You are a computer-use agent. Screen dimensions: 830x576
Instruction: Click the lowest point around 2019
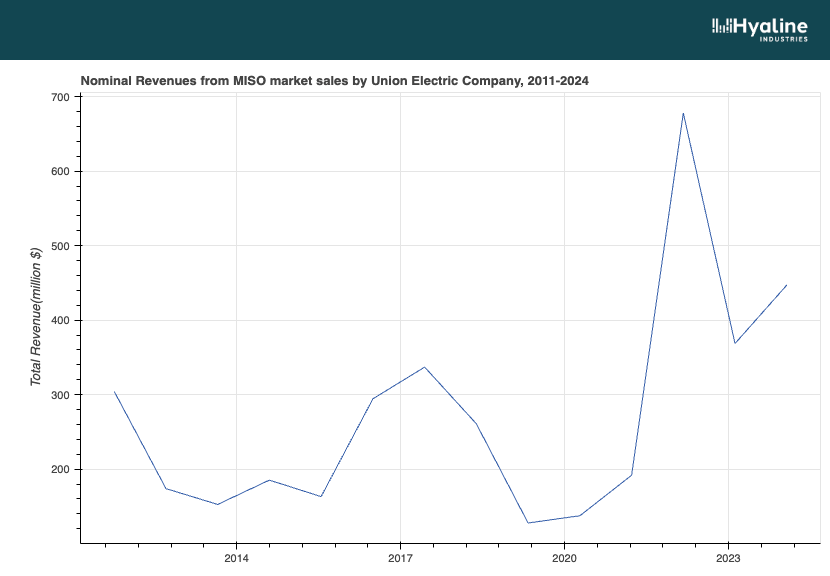click(x=529, y=521)
